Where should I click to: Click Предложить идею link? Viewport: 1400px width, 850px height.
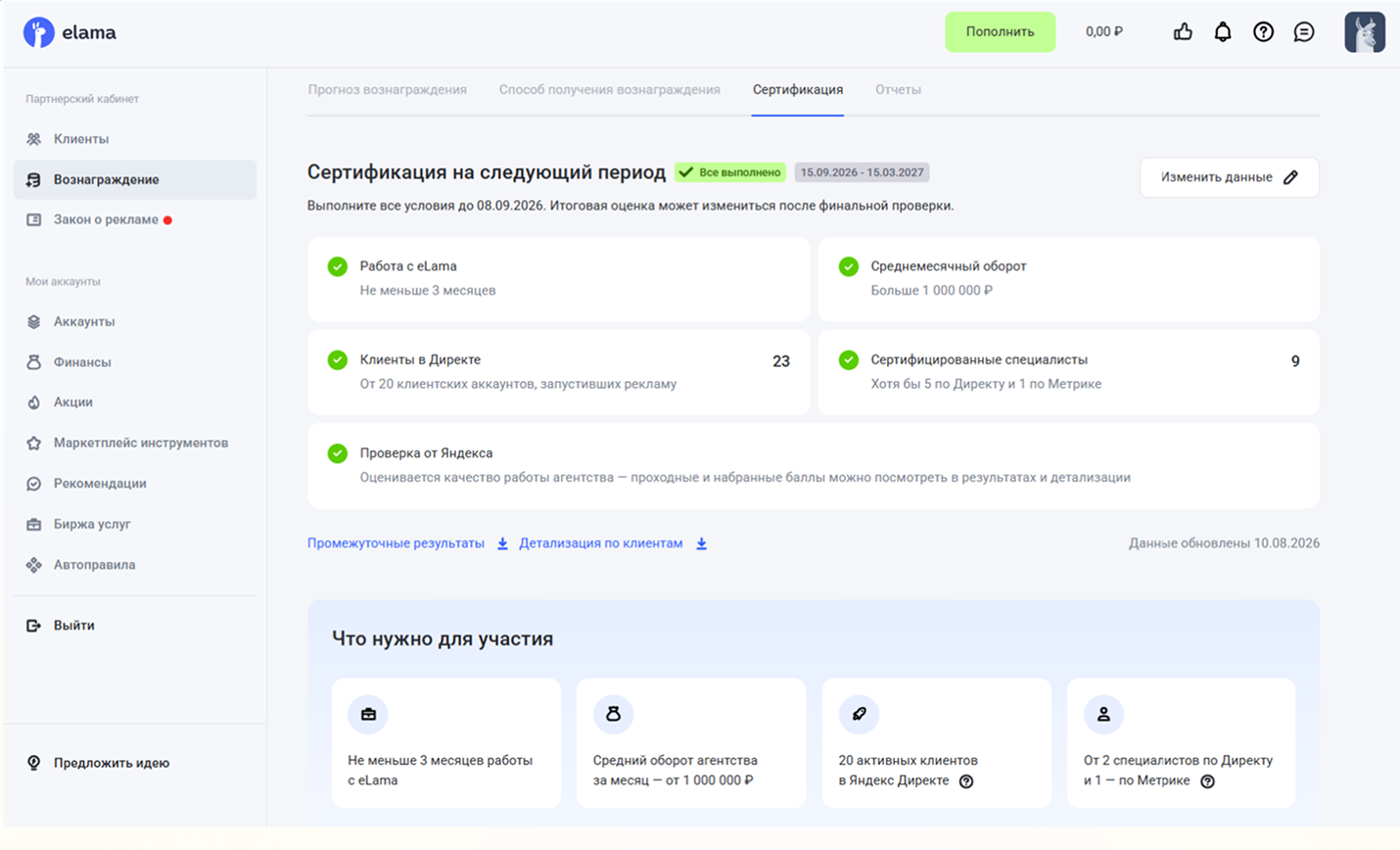pos(112,763)
